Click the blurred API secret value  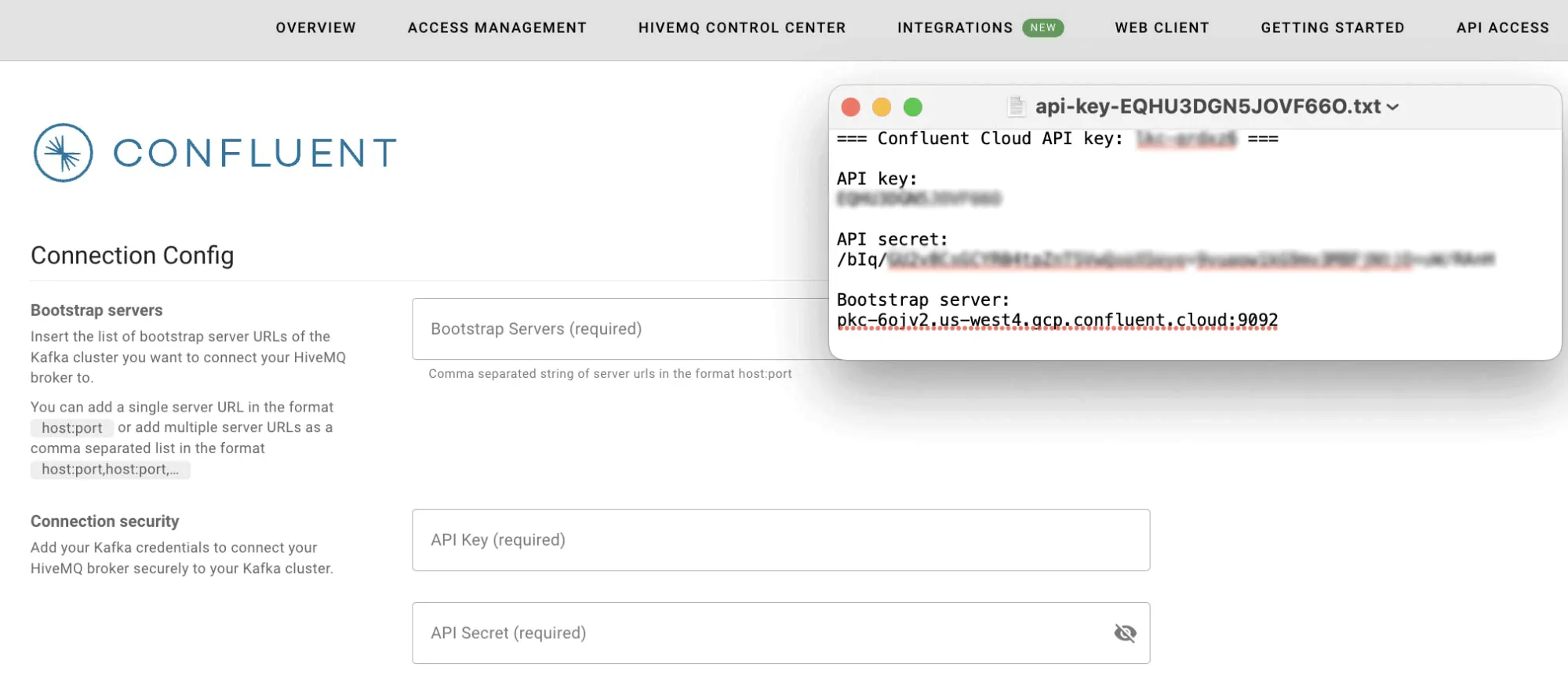point(1191,259)
